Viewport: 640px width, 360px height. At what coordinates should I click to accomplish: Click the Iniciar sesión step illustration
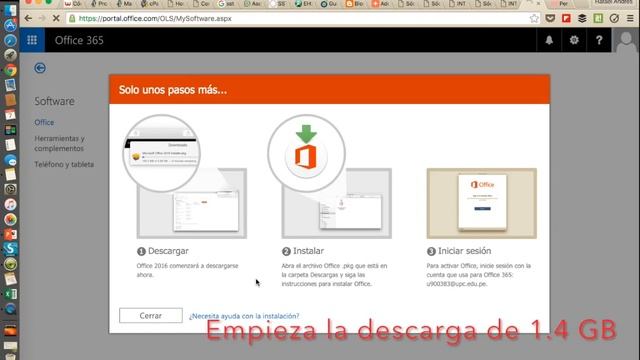click(482, 203)
